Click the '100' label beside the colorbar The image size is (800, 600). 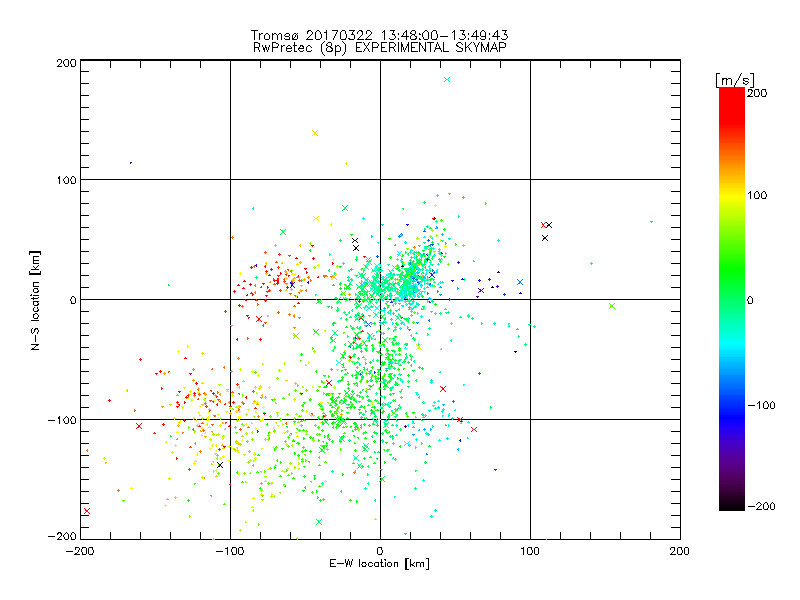[x=757, y=195]
